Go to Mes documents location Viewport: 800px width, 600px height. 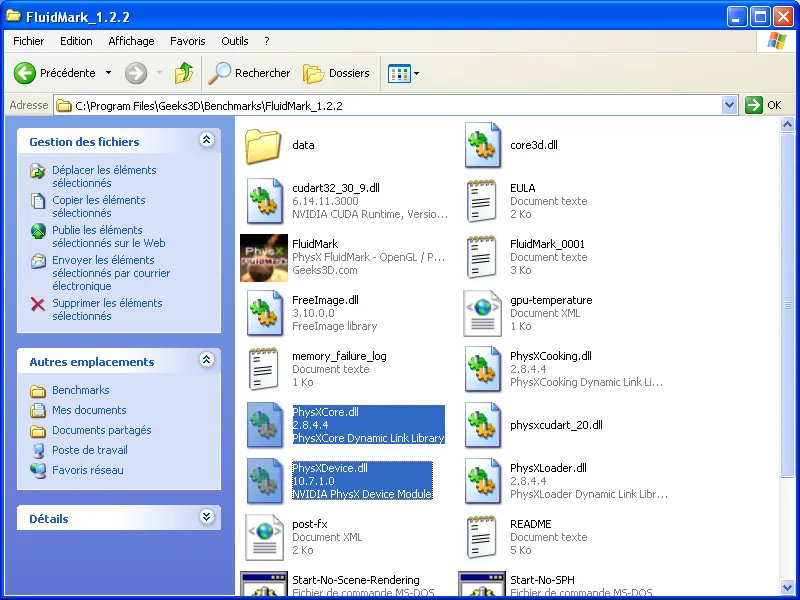click(89, 410)
